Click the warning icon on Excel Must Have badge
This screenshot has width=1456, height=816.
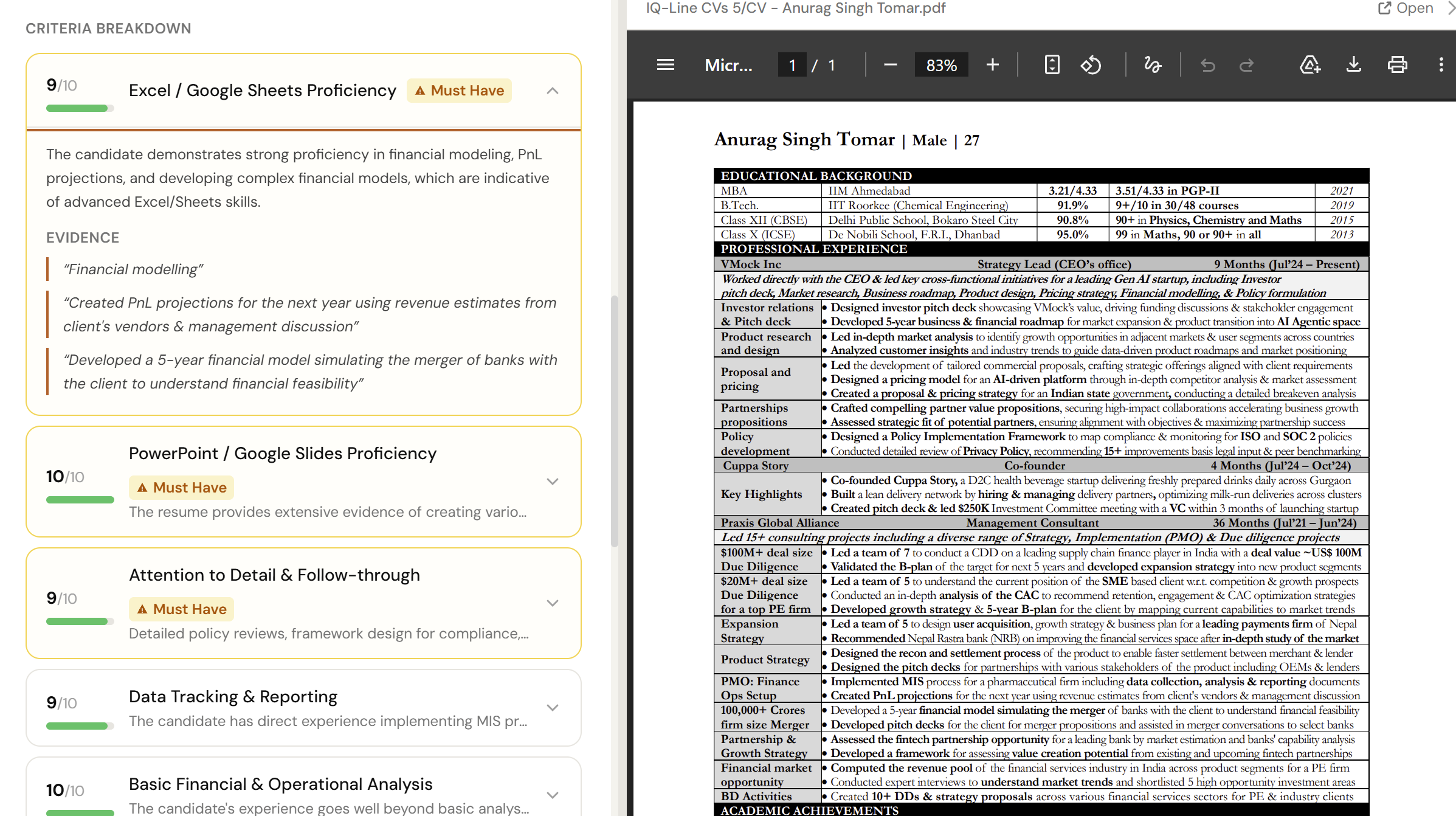pyautogui.click(x=420, y=91)
